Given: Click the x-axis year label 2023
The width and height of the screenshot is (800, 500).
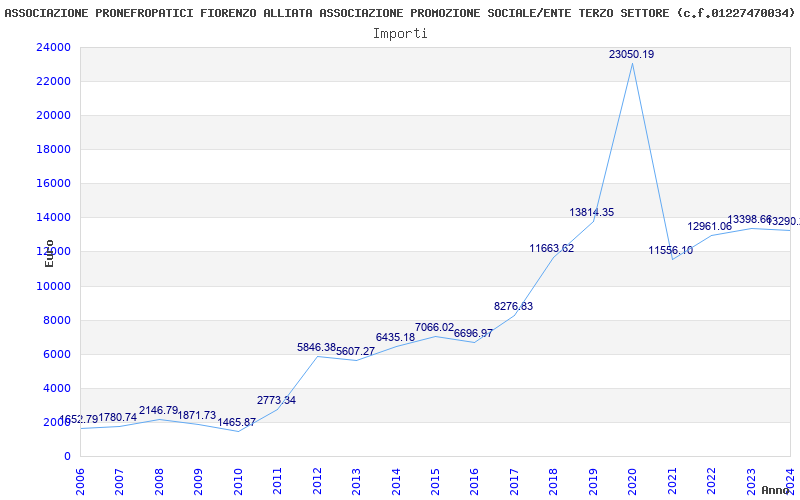Looking at the screenshot, I should 751,482.
